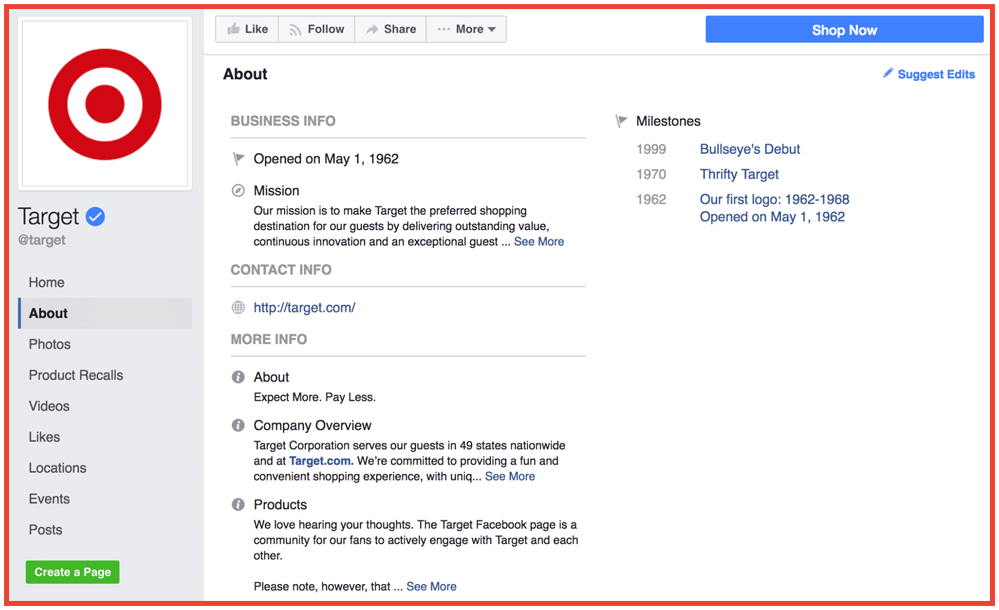Open the Suggest Edits link
The height and width of the screenshot is (610, 999).
[936, 74]
